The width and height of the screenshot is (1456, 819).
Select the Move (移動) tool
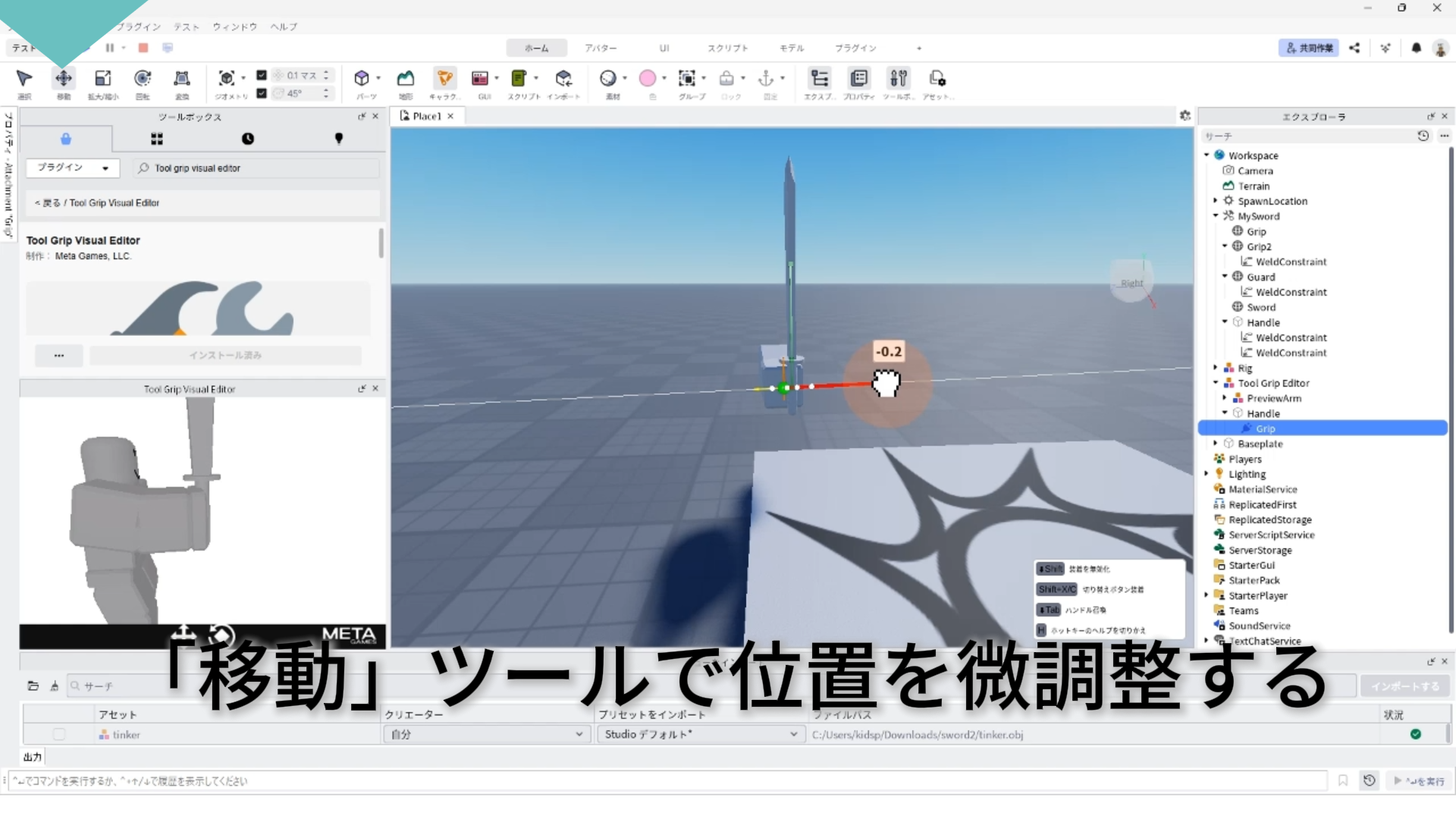click(x=64, y=78)
